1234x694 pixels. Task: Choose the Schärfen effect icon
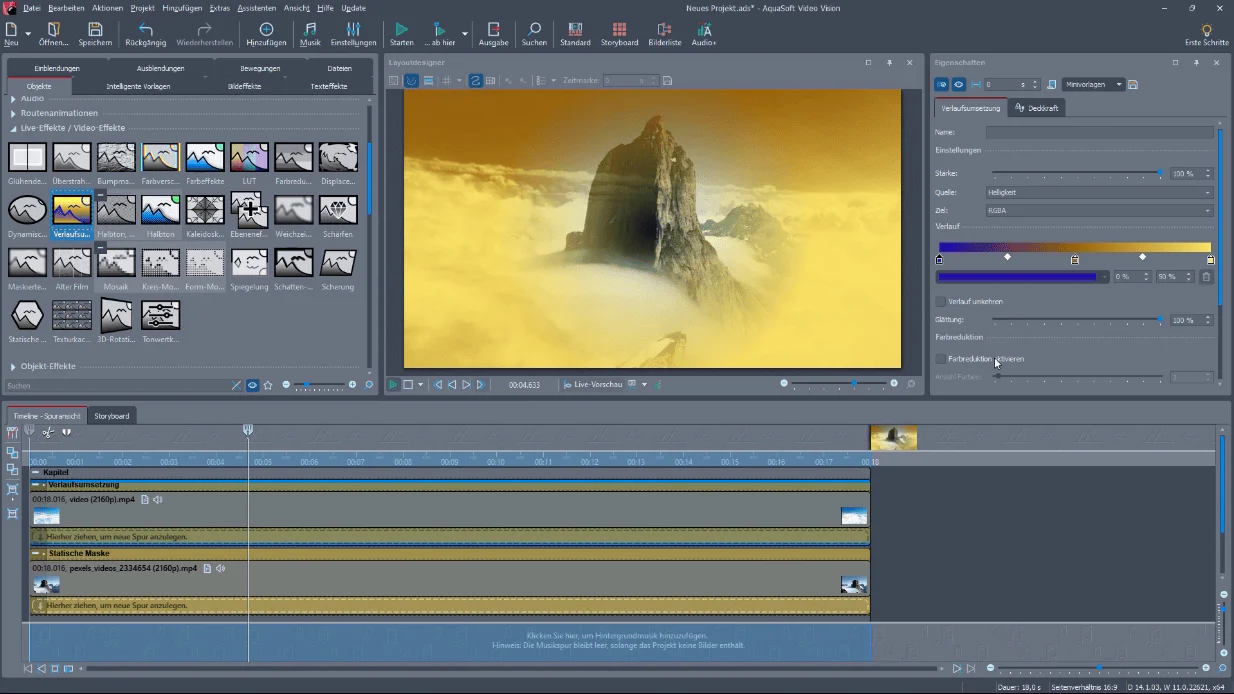338,209
